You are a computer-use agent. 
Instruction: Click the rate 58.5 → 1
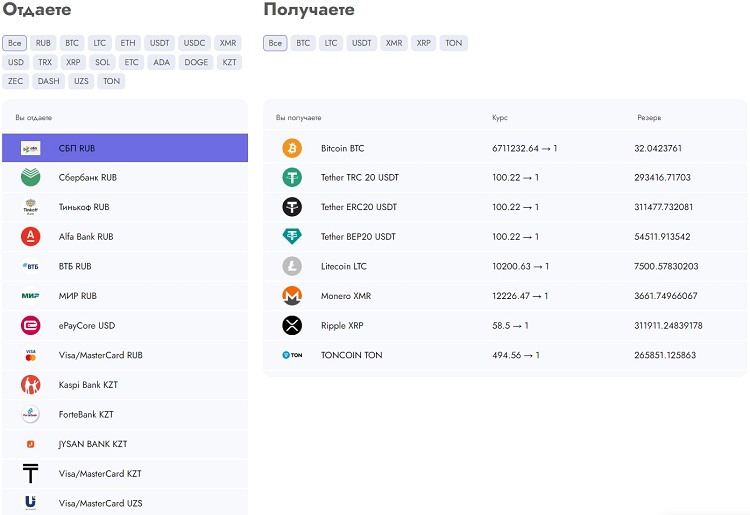click(510, 326)
